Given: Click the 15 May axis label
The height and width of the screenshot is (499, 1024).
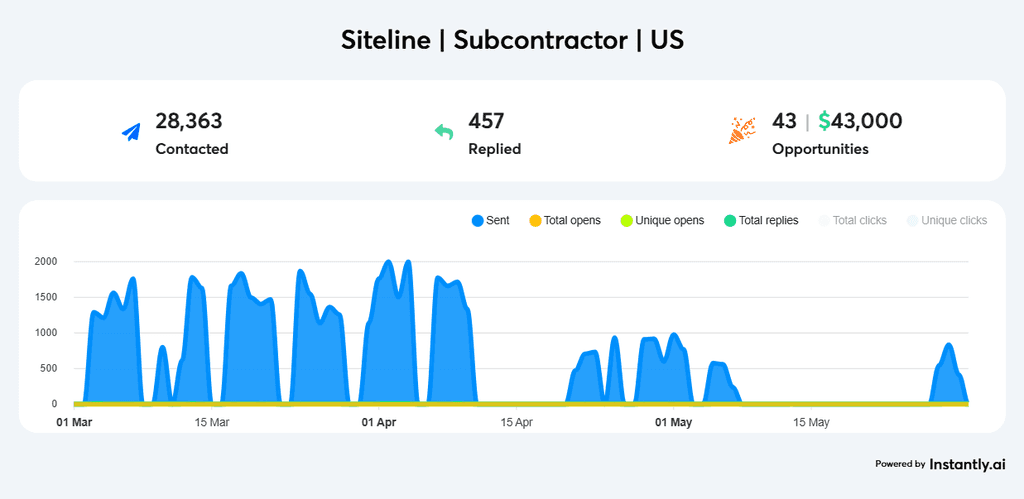Looking at the screenshot, I should coord(810,423).
